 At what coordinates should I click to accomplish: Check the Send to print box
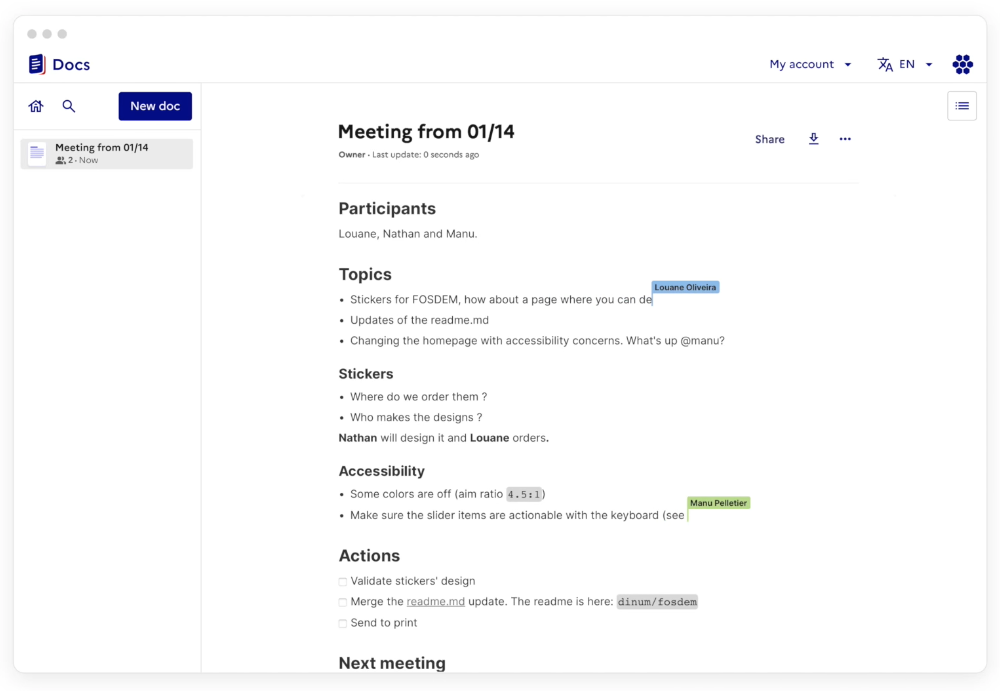(341, 622)
